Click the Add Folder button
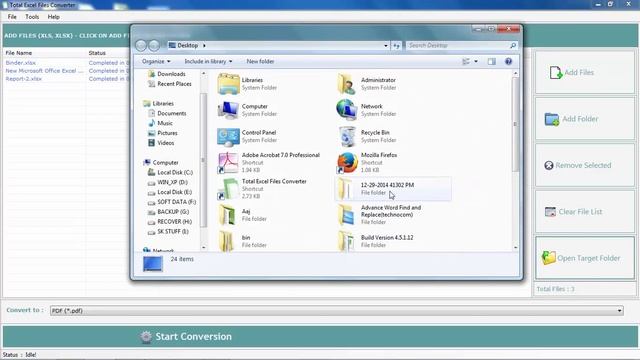The height and width of the screenshot is (360, 640). point(585,119)
